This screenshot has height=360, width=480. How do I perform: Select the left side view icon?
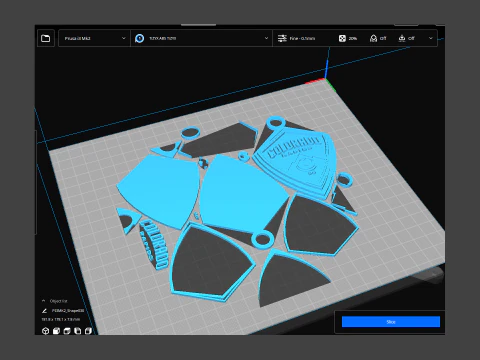pos(78,331)
